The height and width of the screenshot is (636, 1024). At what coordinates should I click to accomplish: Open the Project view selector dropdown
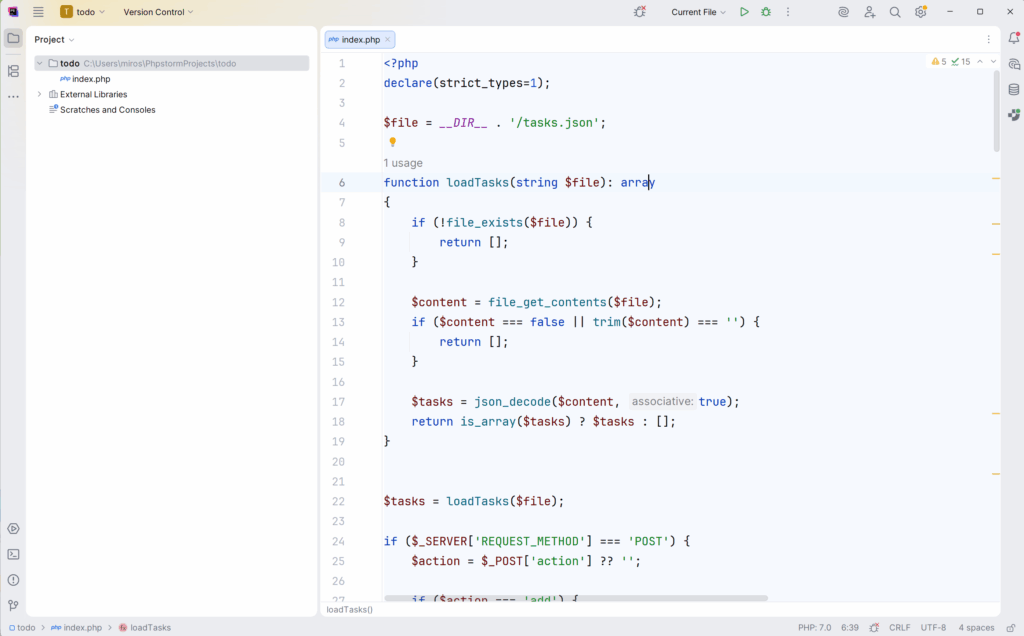54,39
